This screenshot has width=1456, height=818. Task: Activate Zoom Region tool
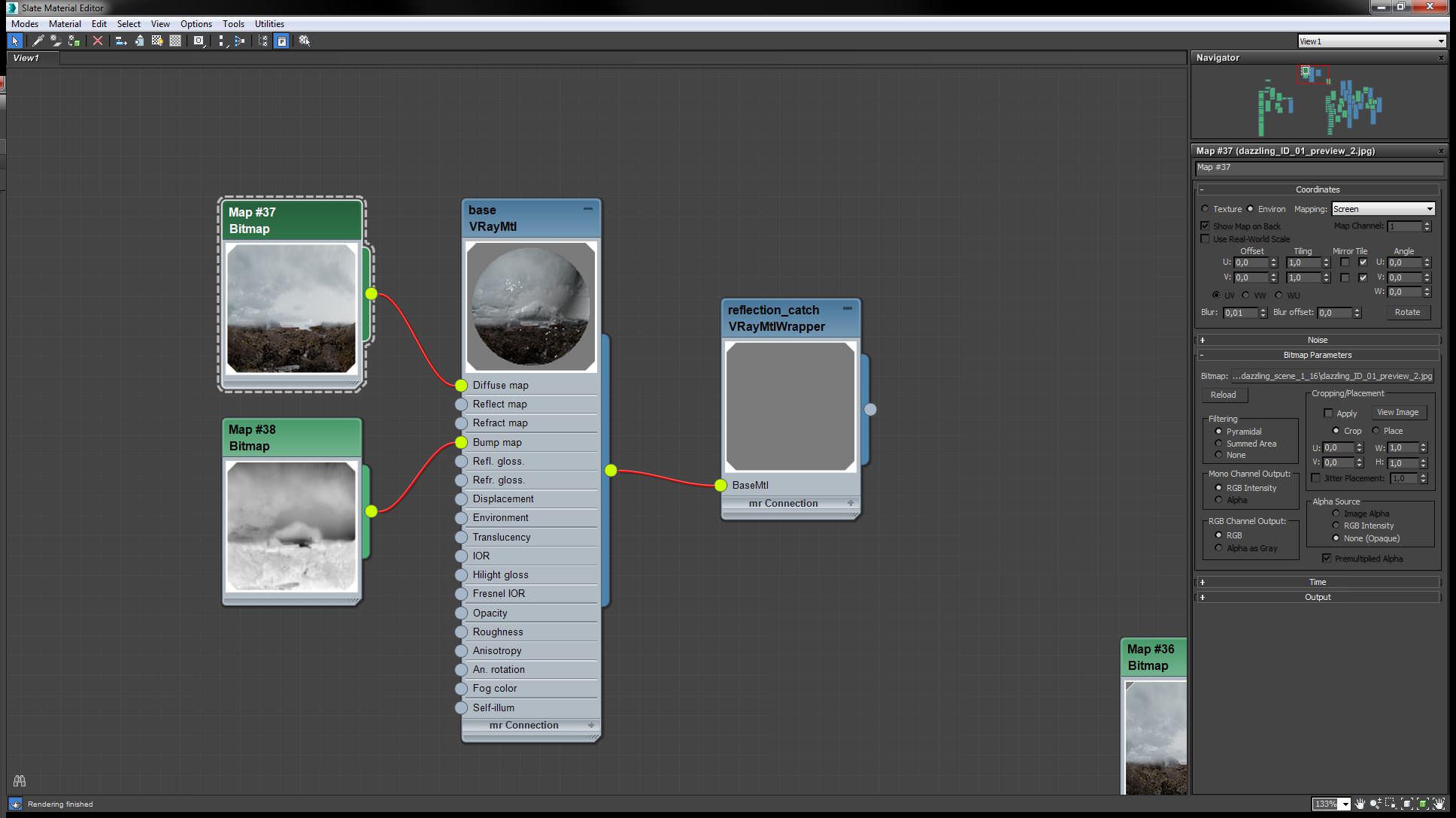(x=1391, y=804)
